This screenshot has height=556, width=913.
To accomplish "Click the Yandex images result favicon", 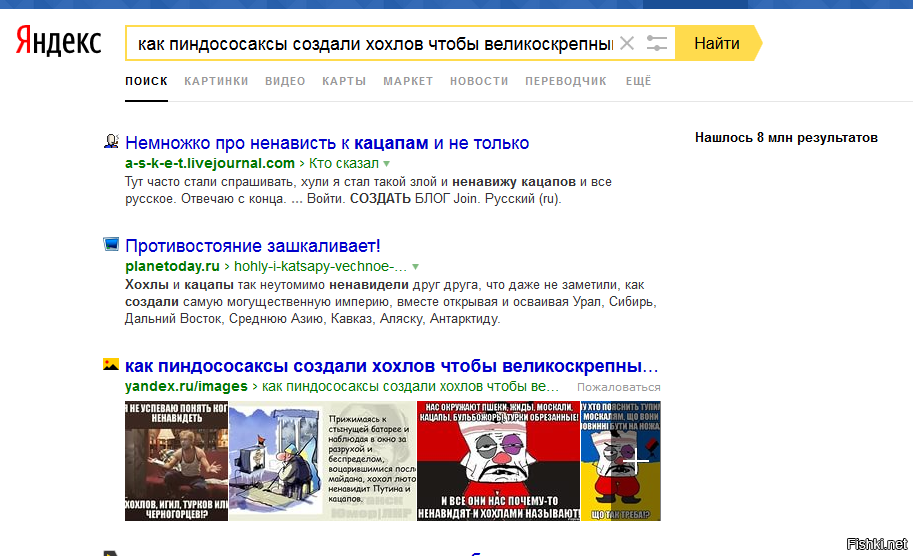I will tap(111, 364).
